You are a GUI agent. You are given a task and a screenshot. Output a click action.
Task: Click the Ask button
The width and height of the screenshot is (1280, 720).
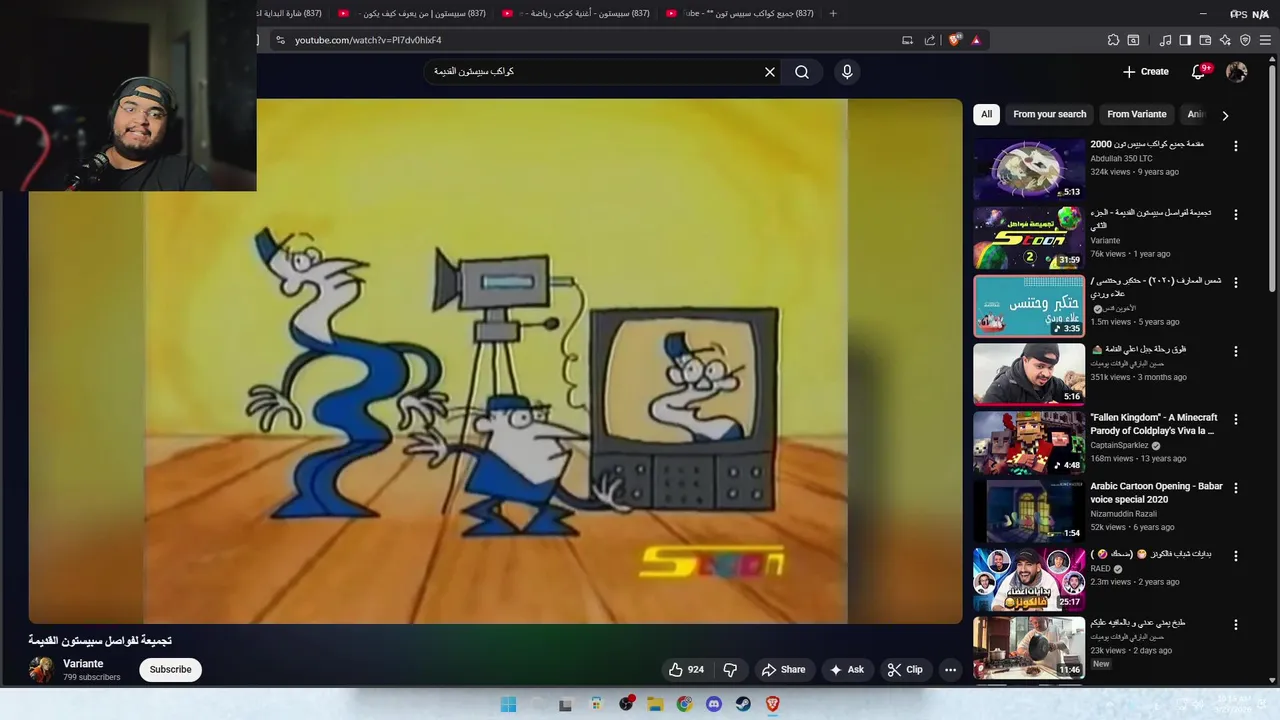846,670
